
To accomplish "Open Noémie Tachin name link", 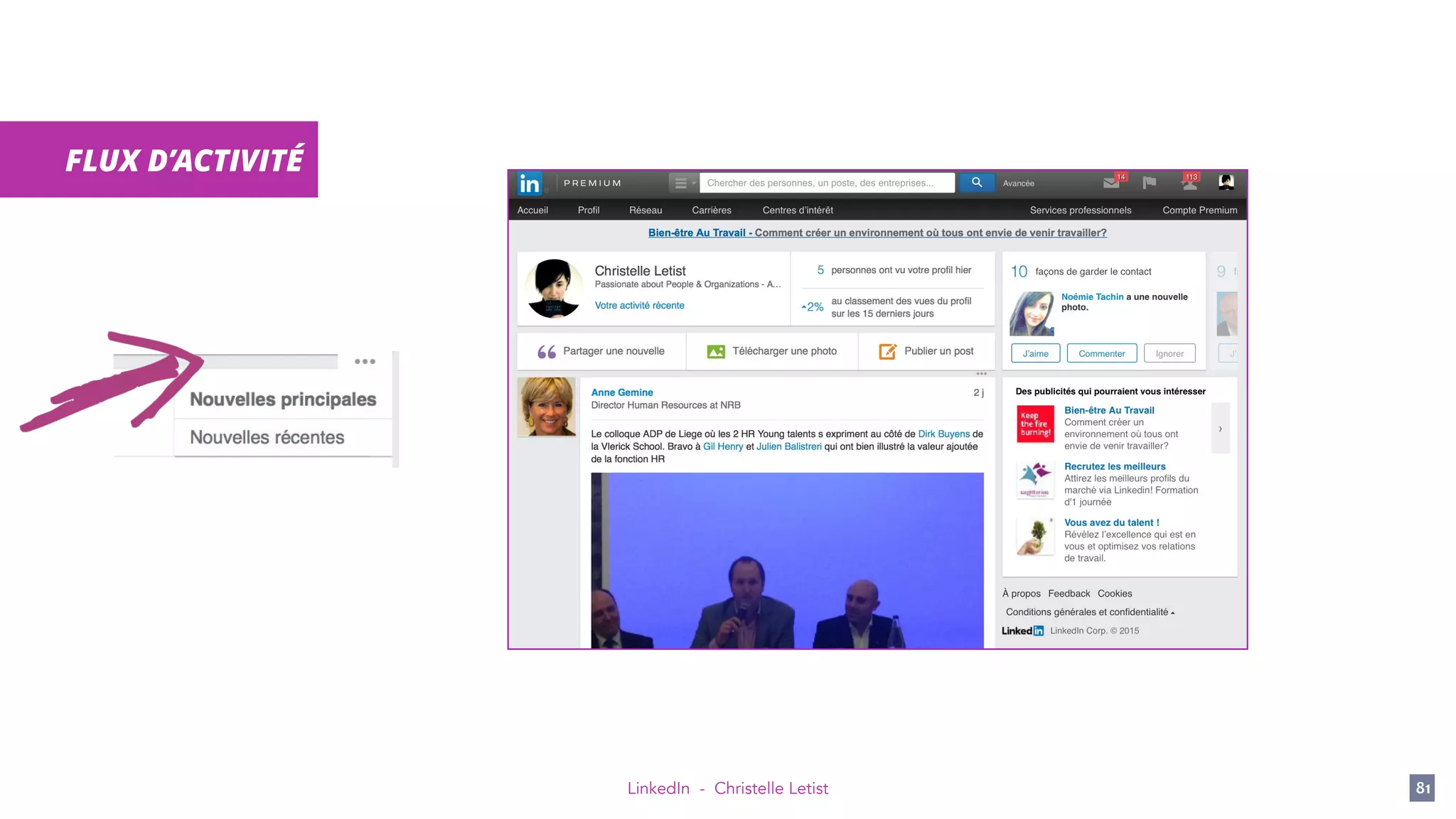I will (x=1092, y=297).
